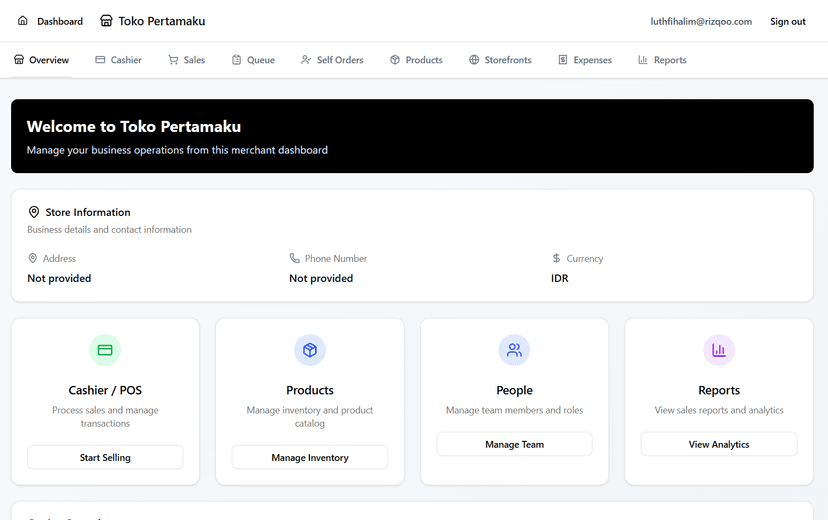This screenshot has height=520, width=828.
Task: Switch to Self Orders tab
Action: tap(332, 60)
